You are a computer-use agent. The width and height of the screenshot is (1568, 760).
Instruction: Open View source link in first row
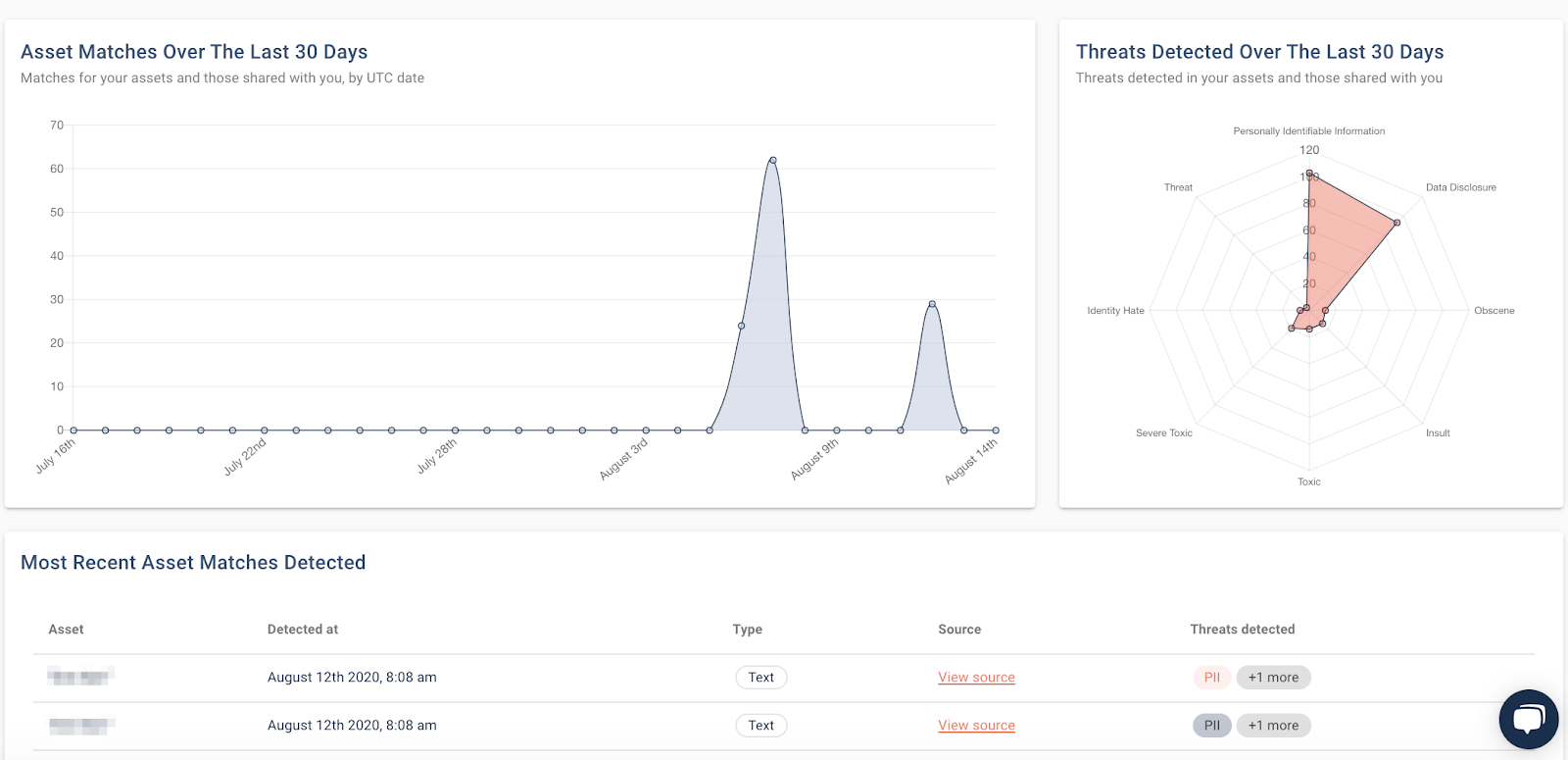pyautogui.click(x=976, y=678)
